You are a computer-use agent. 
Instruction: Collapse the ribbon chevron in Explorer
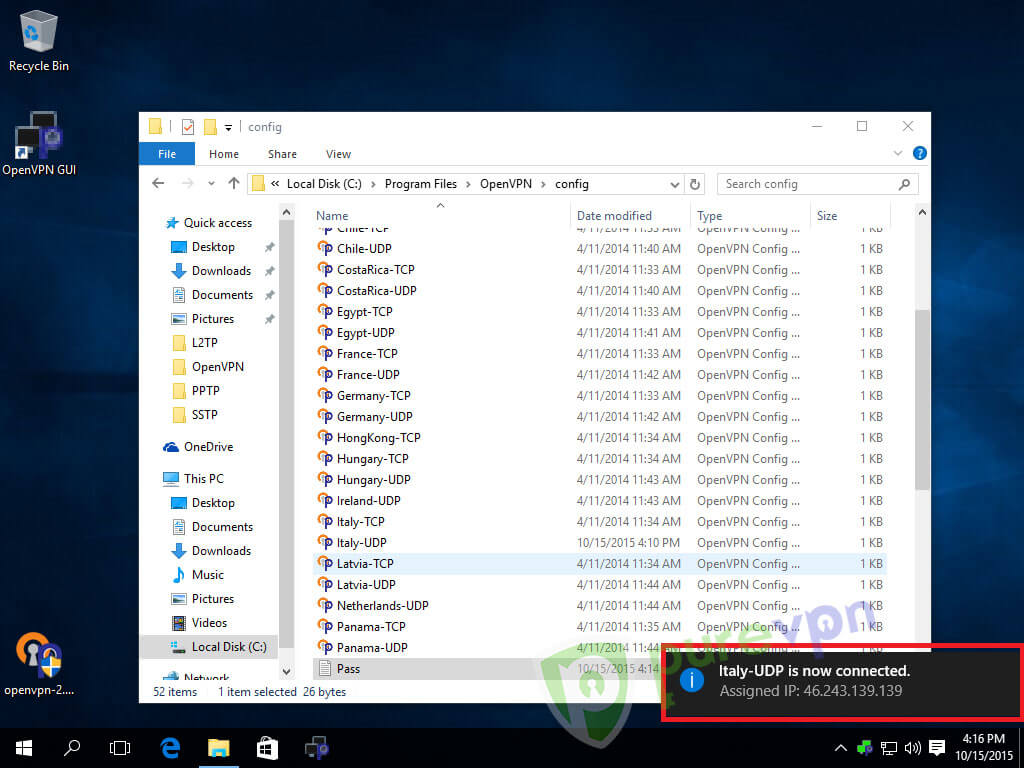coord(898,153)
